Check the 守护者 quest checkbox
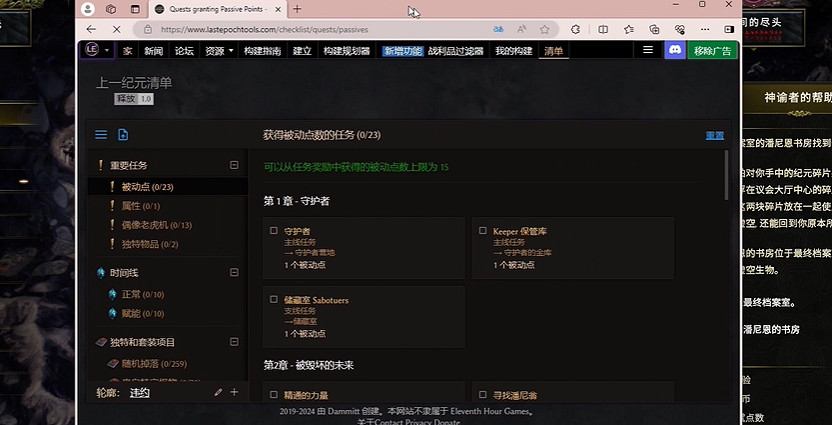832x425 pixels. (274, 231)
